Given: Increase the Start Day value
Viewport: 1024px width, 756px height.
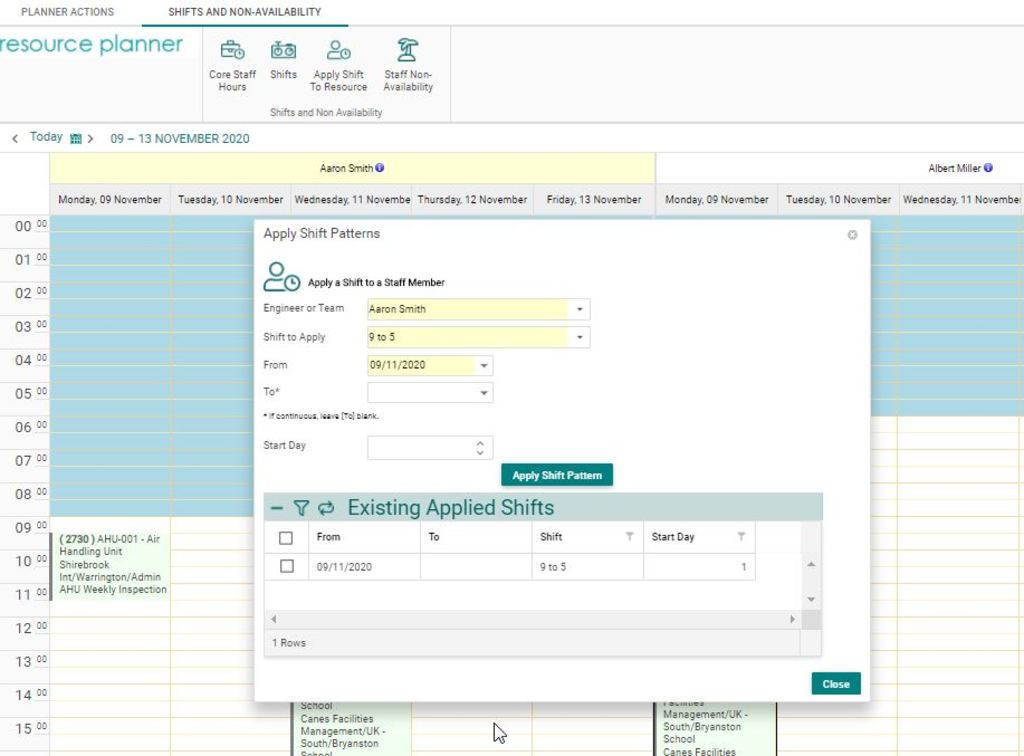Looking at the screenshot, I should tap(480, 443).
